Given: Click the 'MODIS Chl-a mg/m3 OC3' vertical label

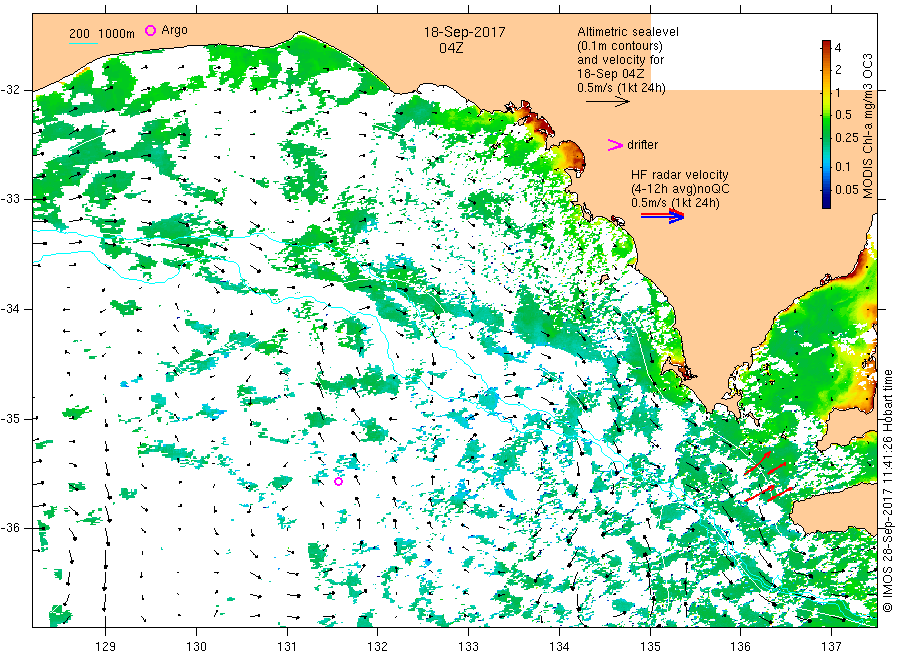Looking at the screenshot, I should pyautogui.click(x=868, y=126).
